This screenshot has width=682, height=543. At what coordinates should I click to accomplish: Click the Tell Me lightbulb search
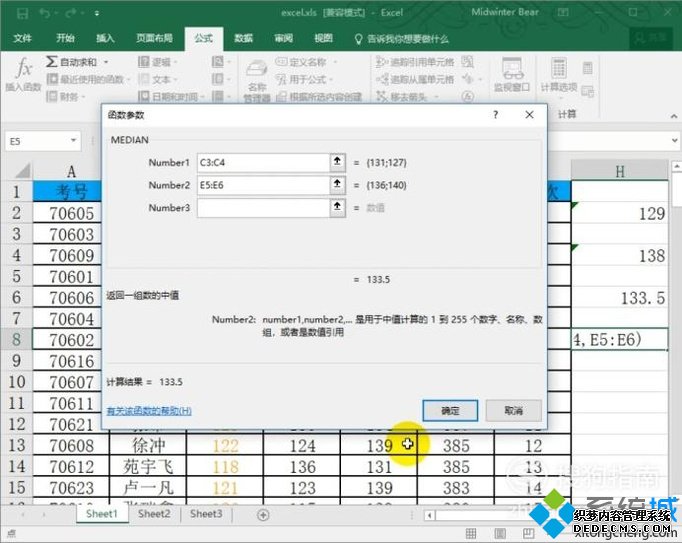[x=358, y=39]
